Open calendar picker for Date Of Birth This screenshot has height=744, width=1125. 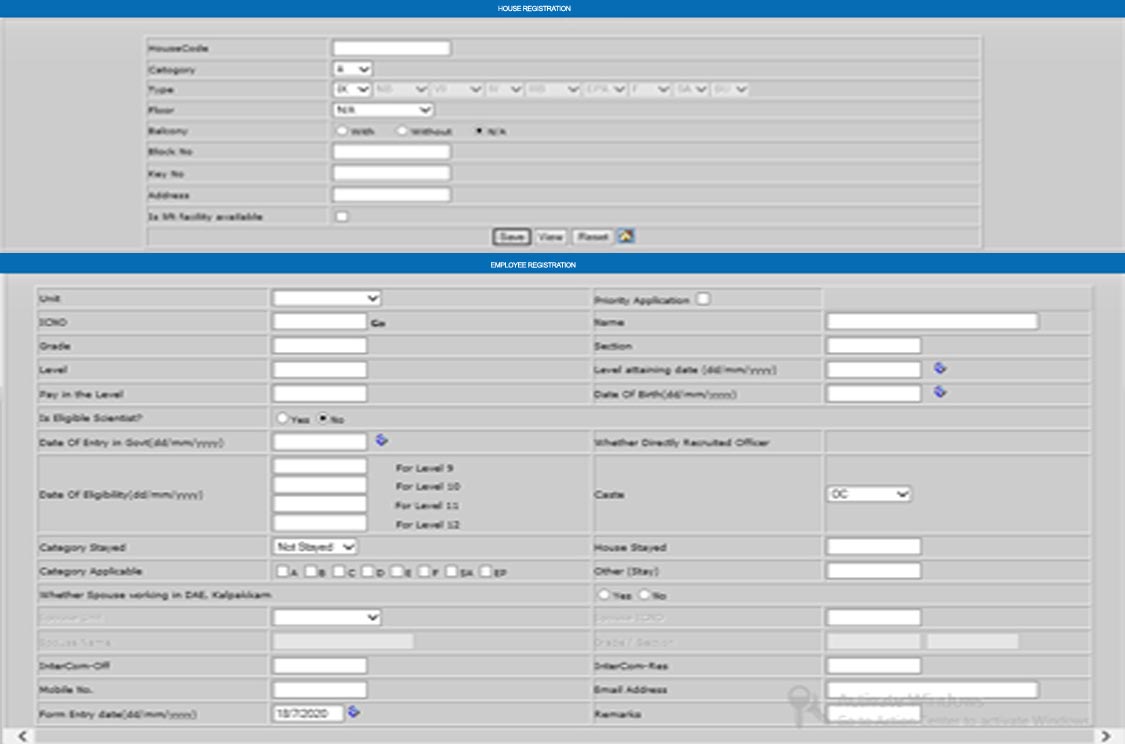tap(940, 392)
